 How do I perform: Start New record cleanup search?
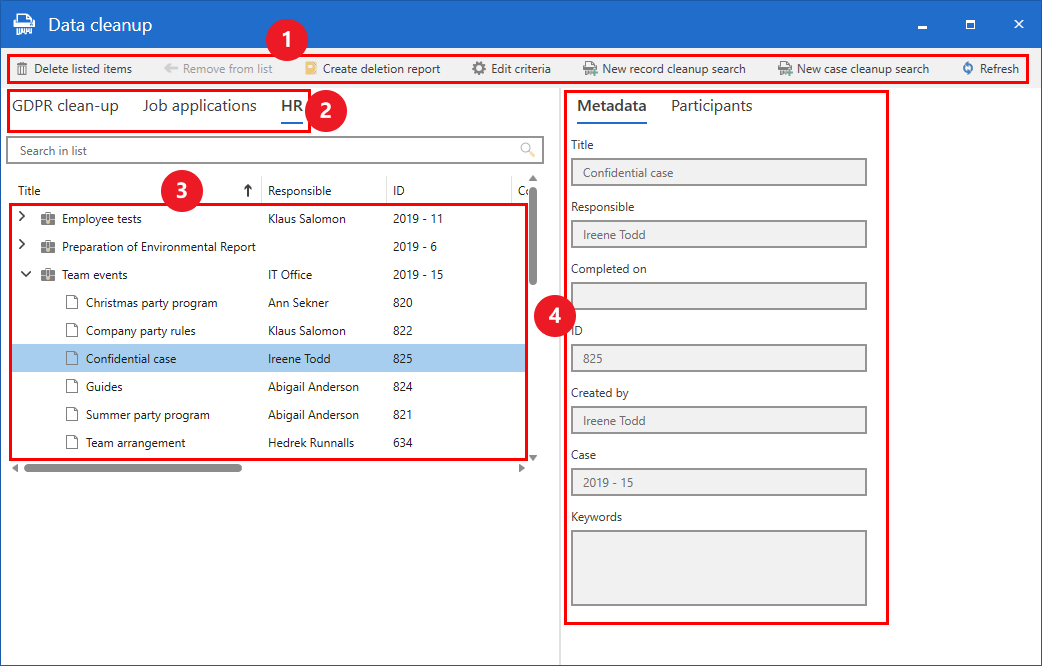point(664,69)
